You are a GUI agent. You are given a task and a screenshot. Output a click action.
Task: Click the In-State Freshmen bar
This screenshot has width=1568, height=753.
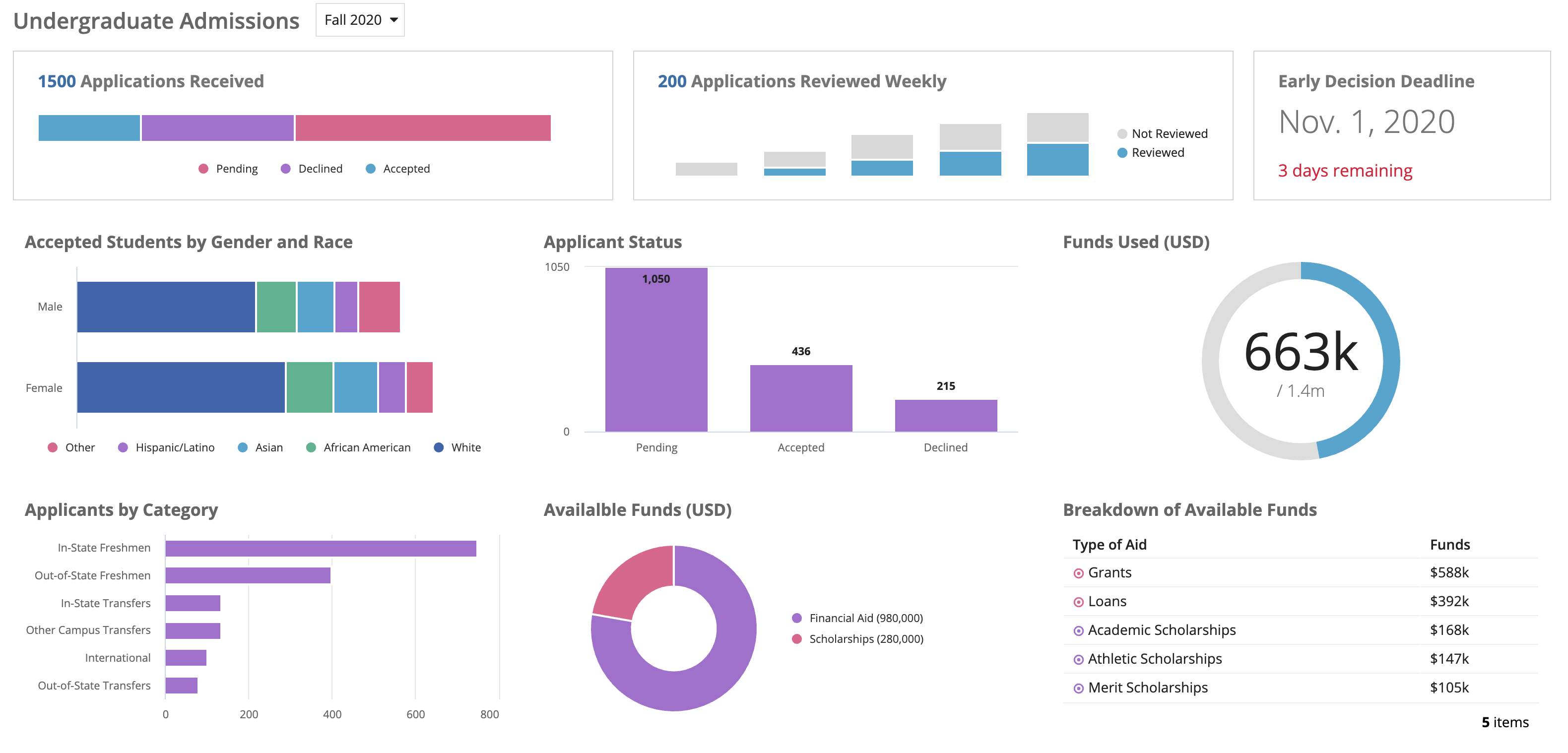321,549
